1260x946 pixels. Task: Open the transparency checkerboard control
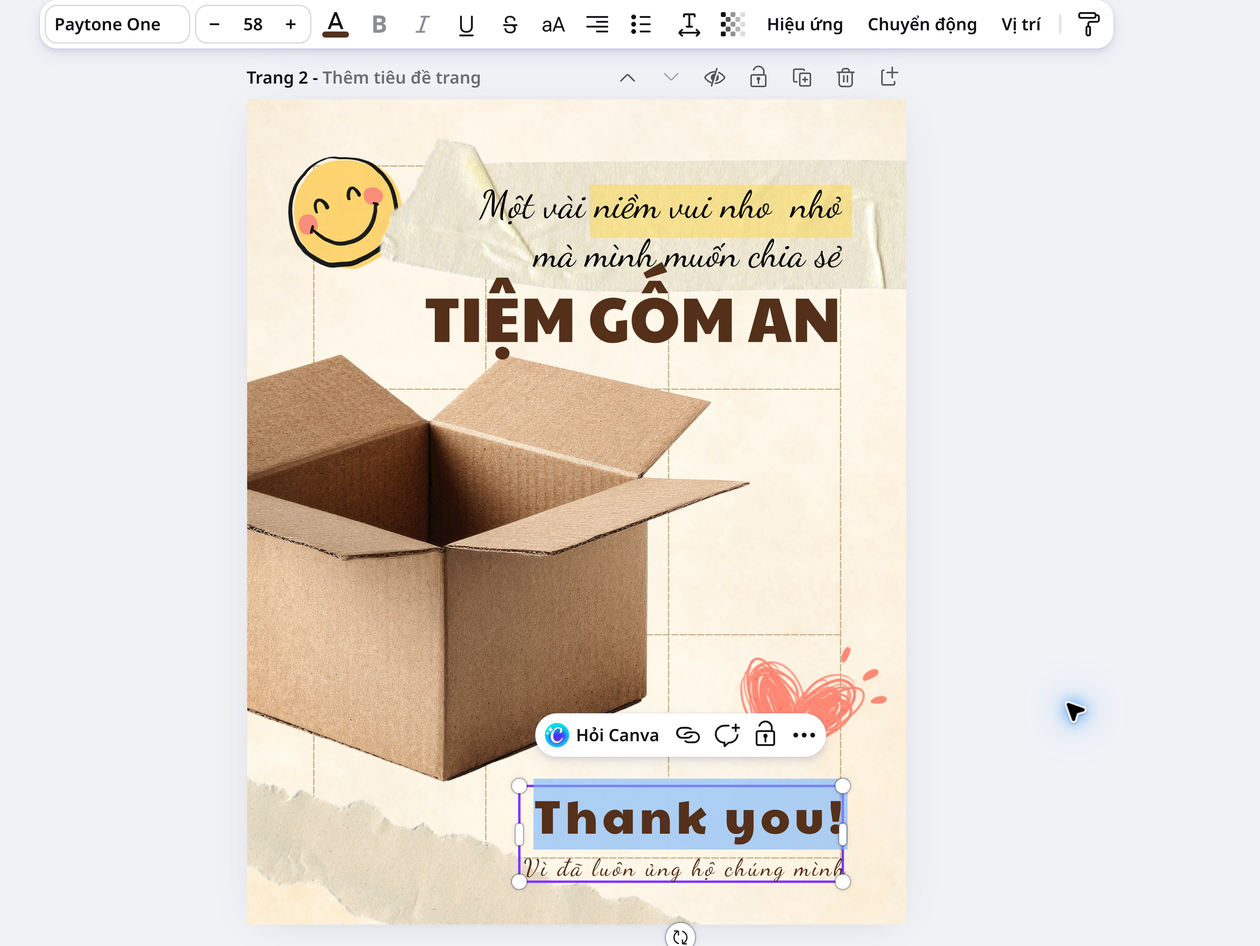[733, 24]
